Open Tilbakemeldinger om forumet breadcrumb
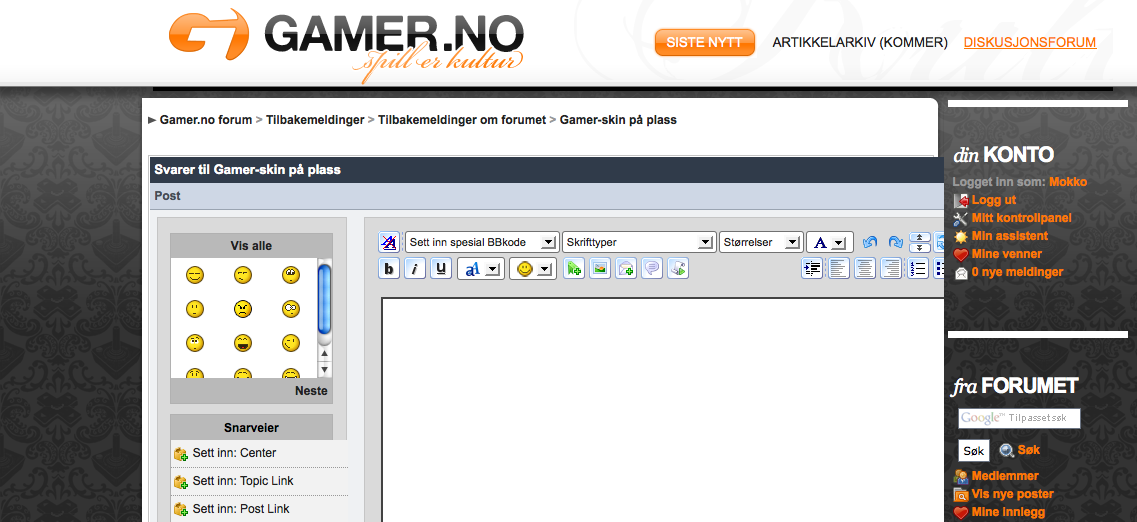The width and height of the screenshot is (1137, 522). click(x=462, y=120)
